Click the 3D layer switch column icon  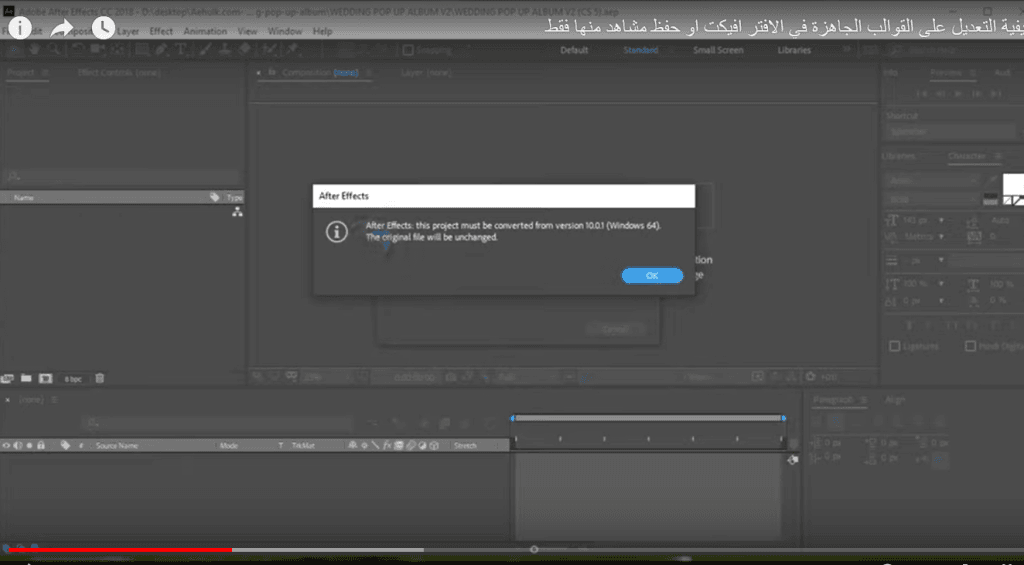coord(434,445)
